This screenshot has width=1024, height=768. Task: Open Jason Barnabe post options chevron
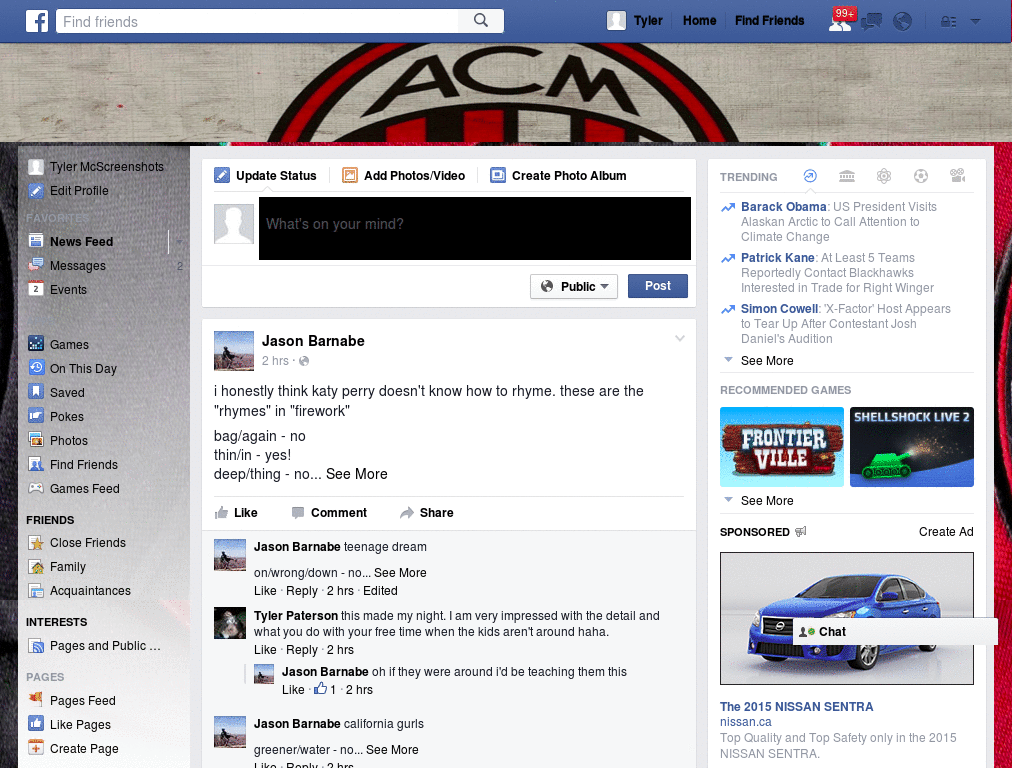[680, 338]
